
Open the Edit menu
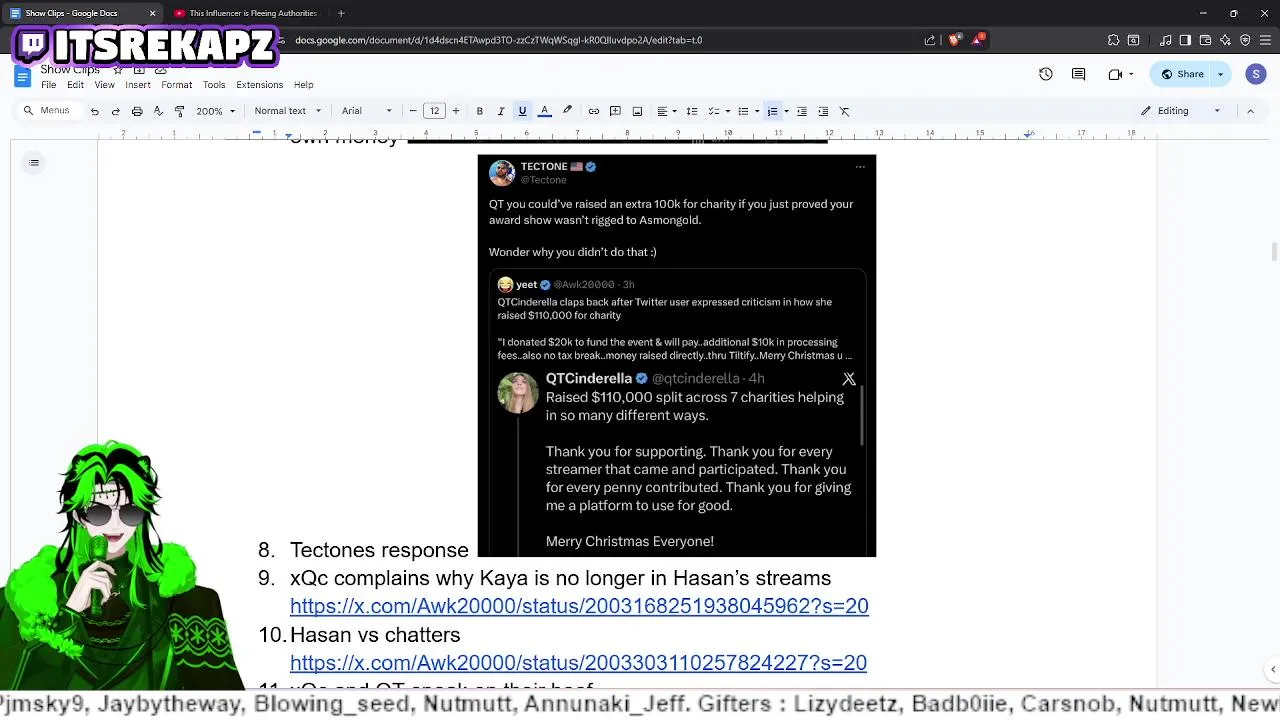(x=75, y=85)
